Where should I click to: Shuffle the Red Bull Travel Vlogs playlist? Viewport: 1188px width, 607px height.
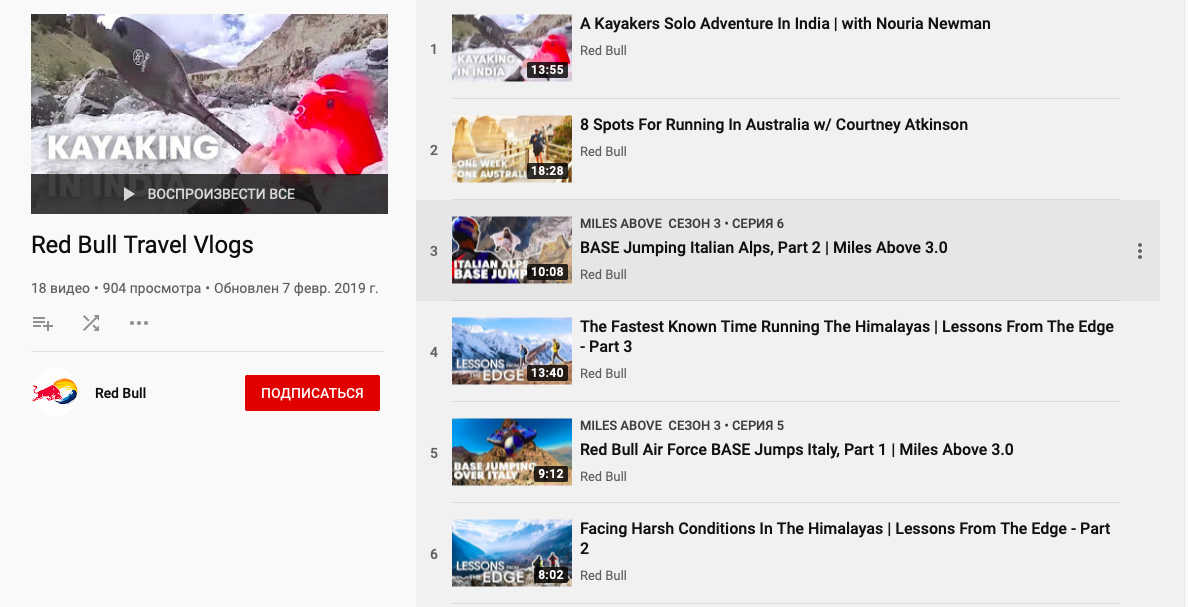pyautogui.click(x=91, y=324)
